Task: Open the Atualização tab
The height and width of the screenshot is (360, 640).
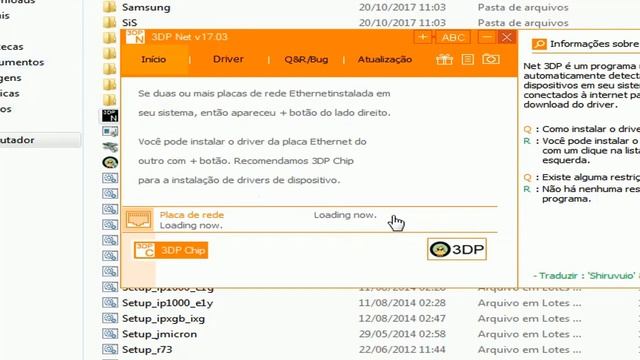Action: [384, 60]
